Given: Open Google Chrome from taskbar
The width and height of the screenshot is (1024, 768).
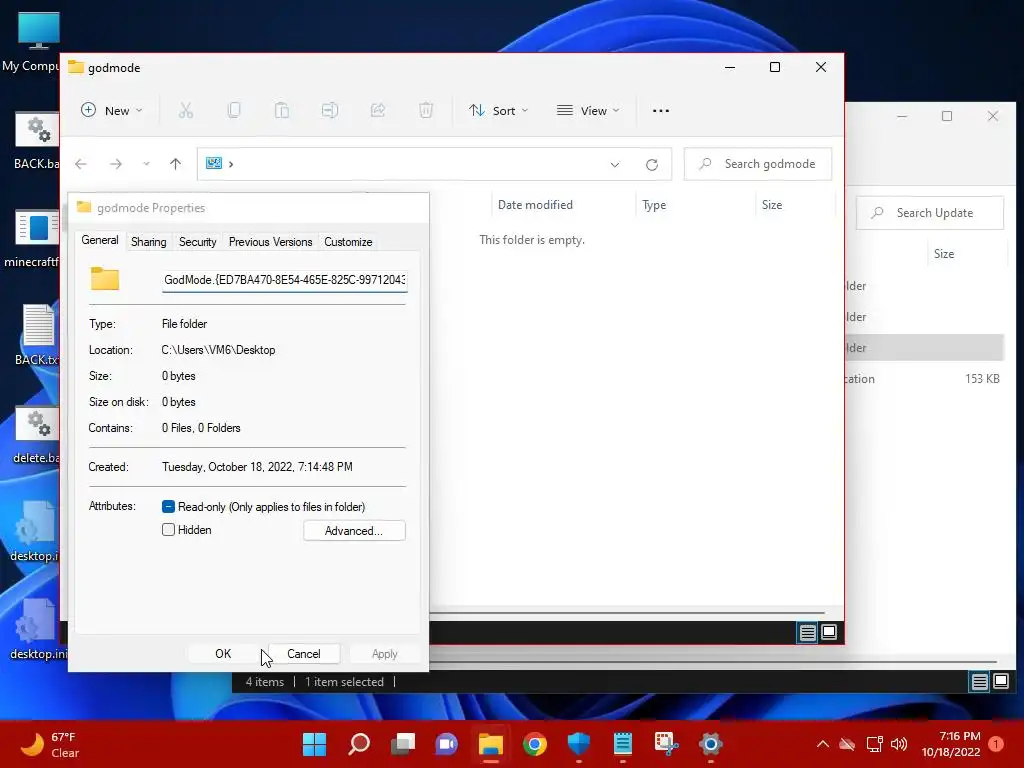Looking at the screenshot, I should 535,744.
